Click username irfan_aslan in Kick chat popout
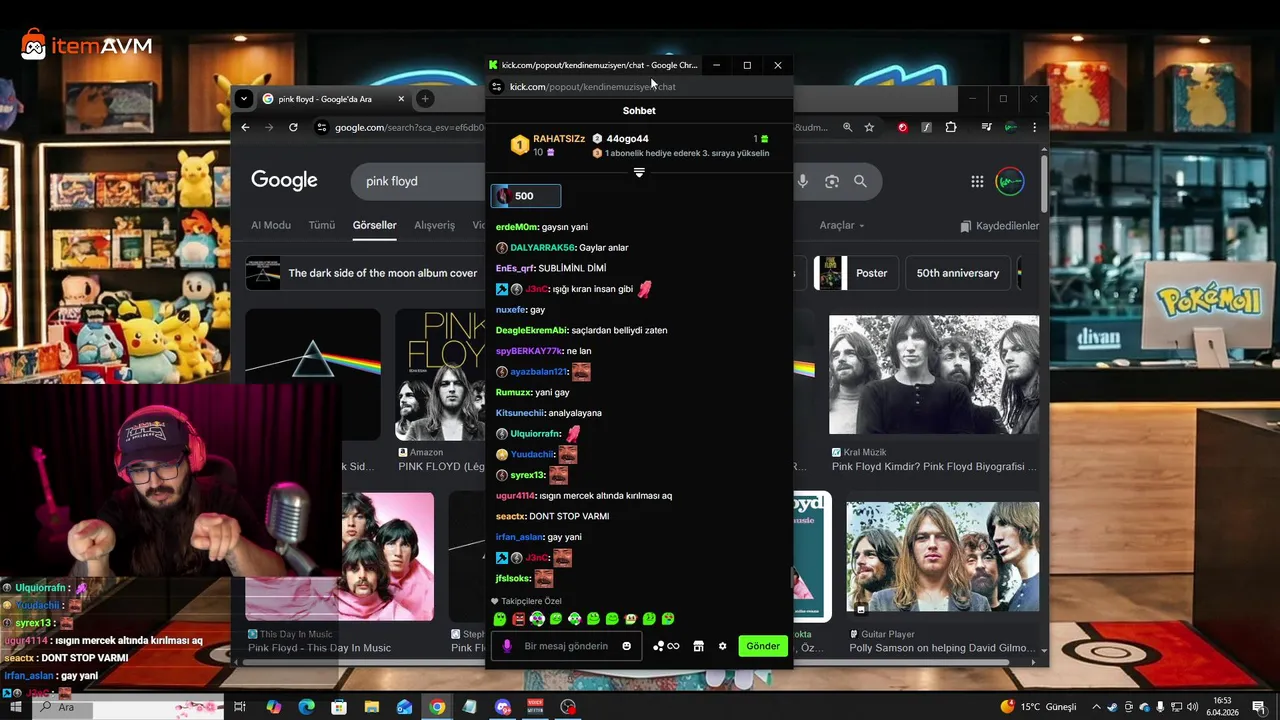 (x=519, y=537)
